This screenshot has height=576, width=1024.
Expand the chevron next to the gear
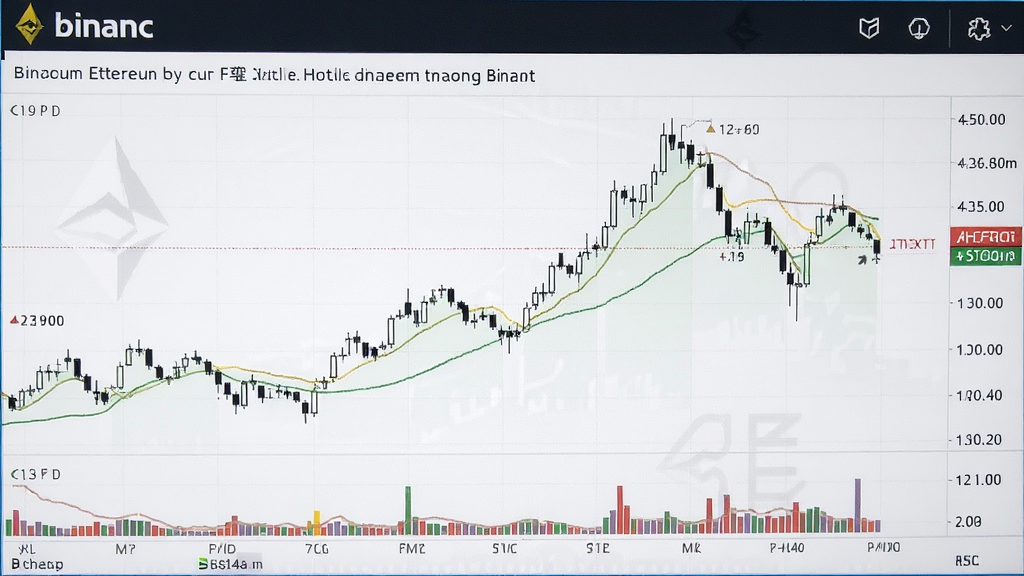pyautogui.click(x=1006, y=29)
